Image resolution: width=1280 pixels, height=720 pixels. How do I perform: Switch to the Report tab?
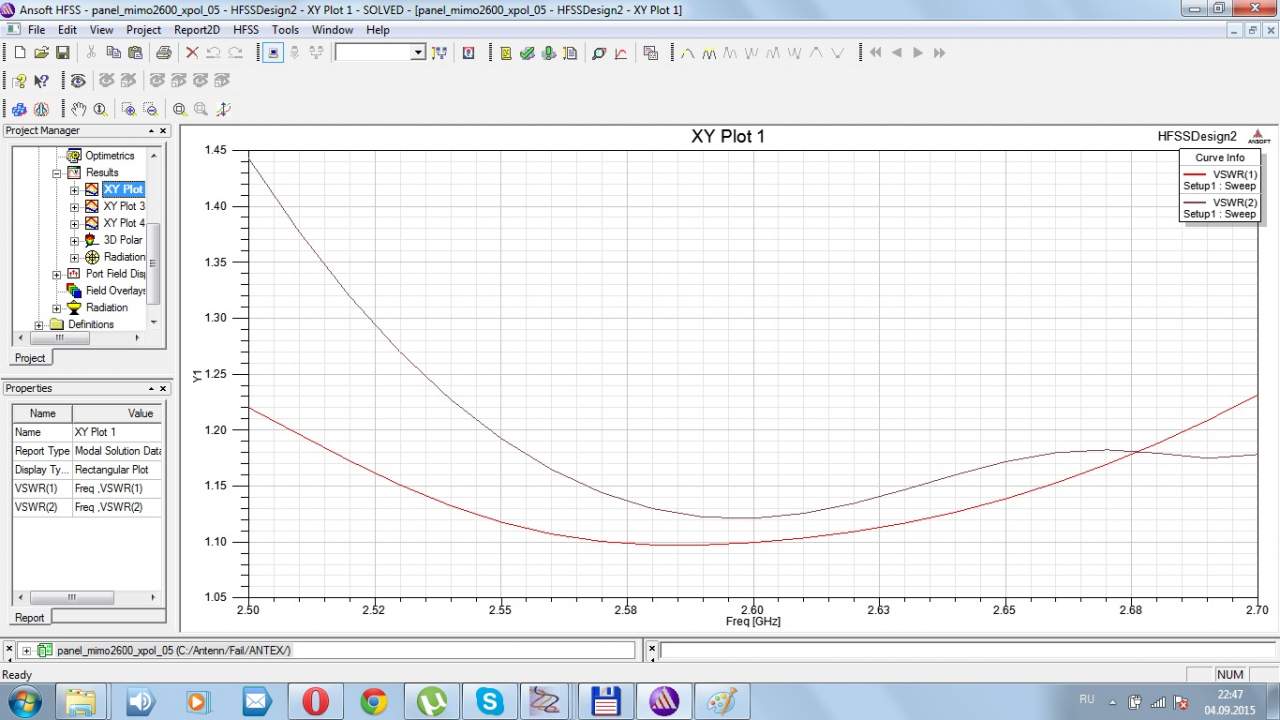pos(29,617)
